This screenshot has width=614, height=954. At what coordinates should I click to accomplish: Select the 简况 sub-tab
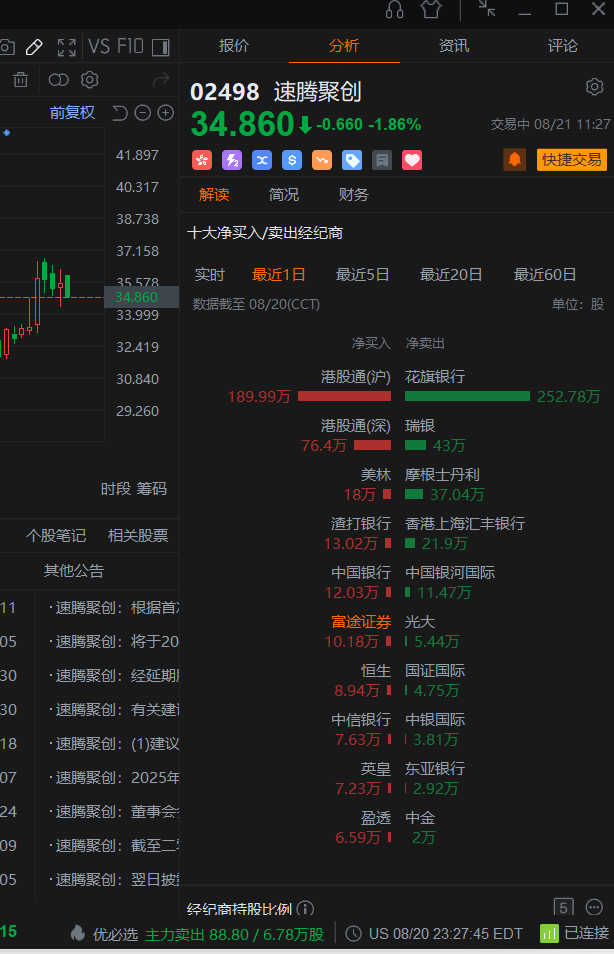pyautogui.click(x=284, y=195)
